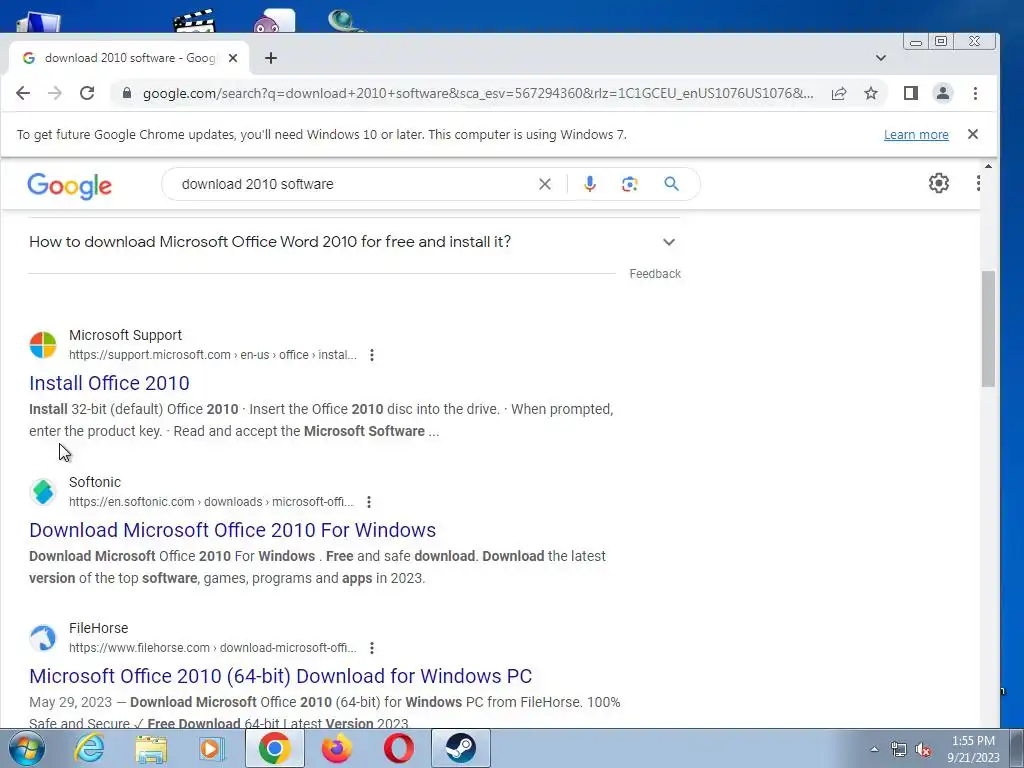Clear the Google search box text
The height and width of the screenshot is (768, 1024).
coord(545,184)
